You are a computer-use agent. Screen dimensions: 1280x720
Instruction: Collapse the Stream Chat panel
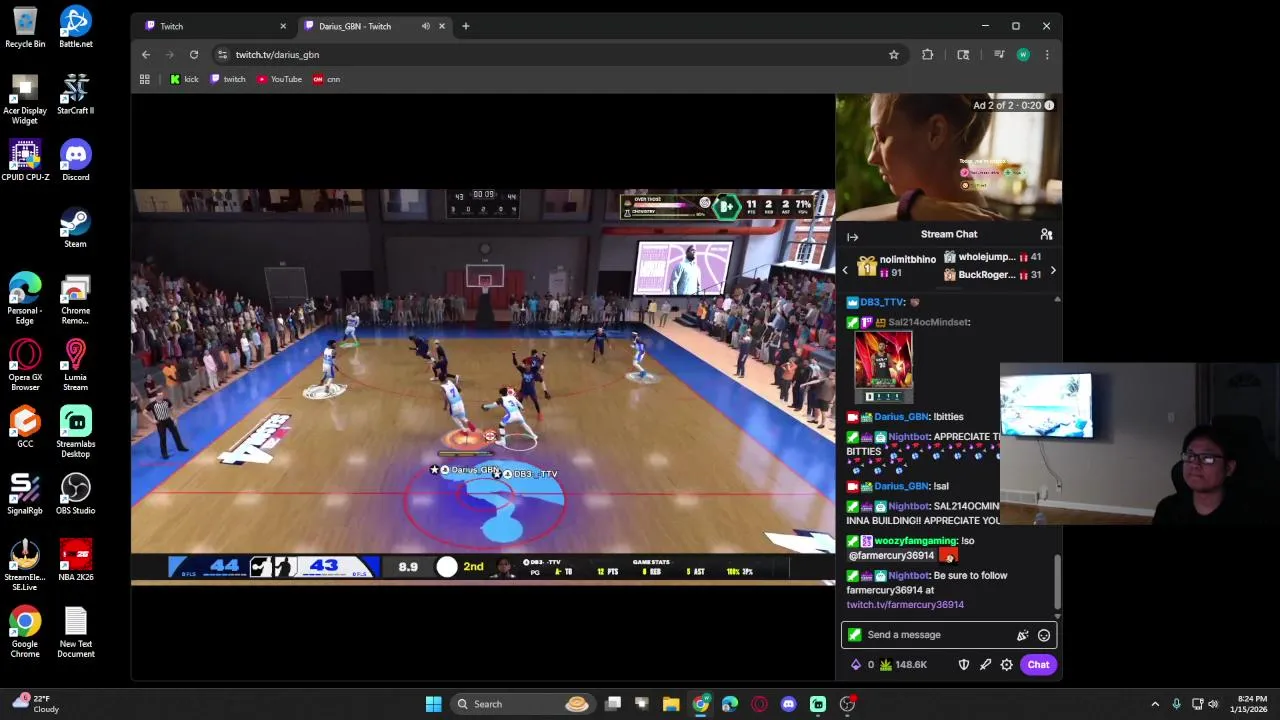[x=853, y=237]
